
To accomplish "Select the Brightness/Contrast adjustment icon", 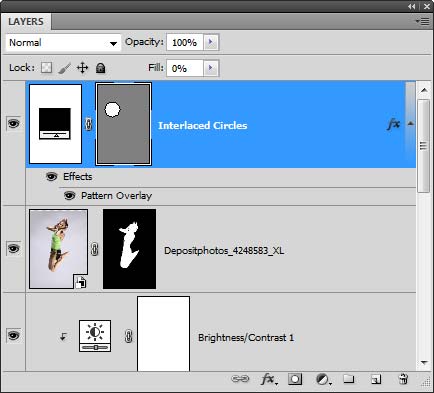I will click(x=95, y=336).
